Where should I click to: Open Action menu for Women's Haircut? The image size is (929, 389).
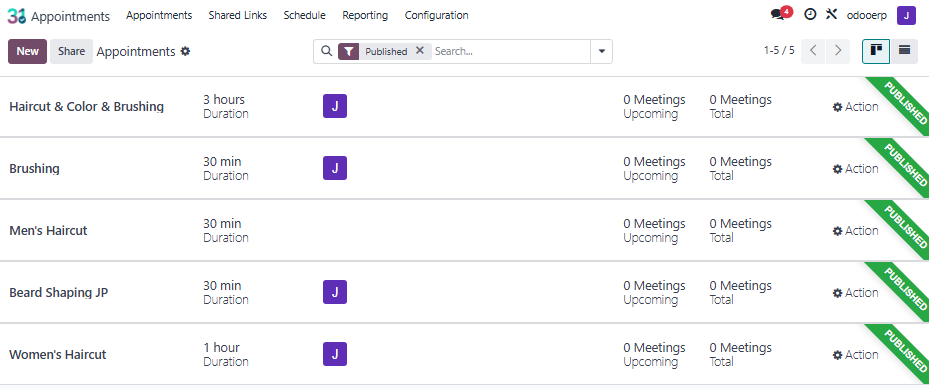click(855, 355)
